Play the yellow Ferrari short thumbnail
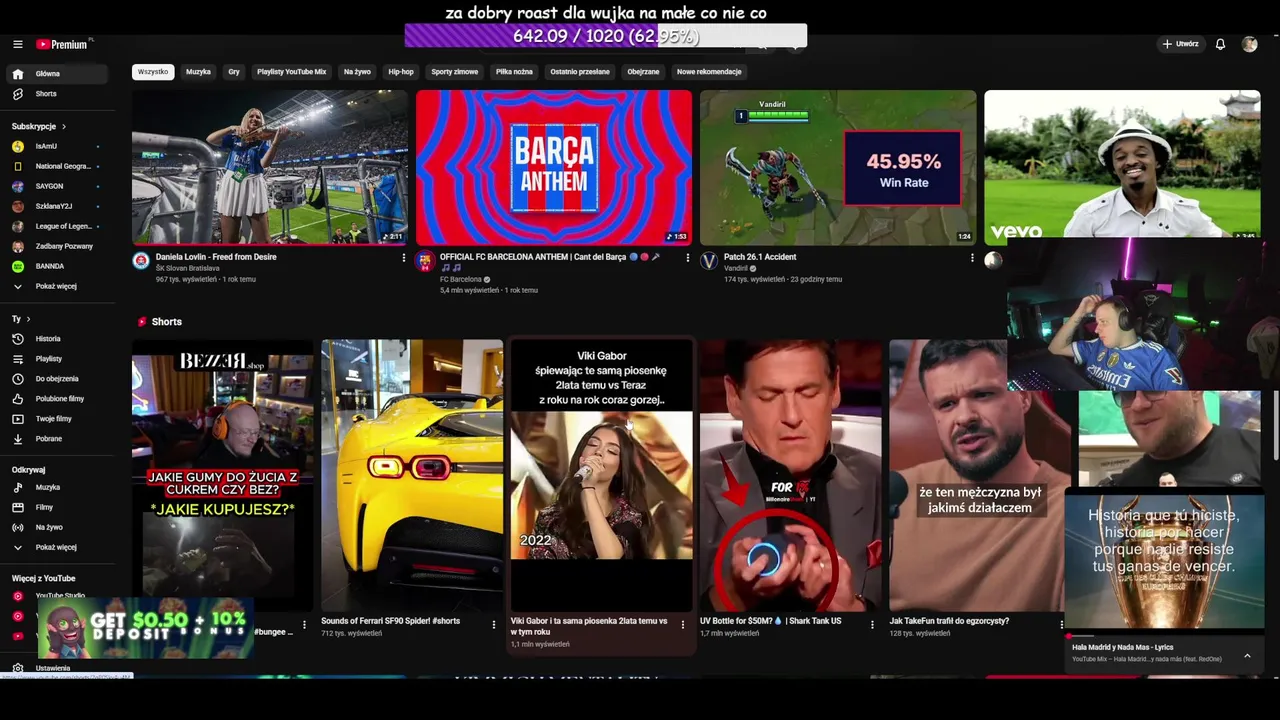The height and width of the screenshot is (720, 1280). pyautogui.click(x=412, y=475)
